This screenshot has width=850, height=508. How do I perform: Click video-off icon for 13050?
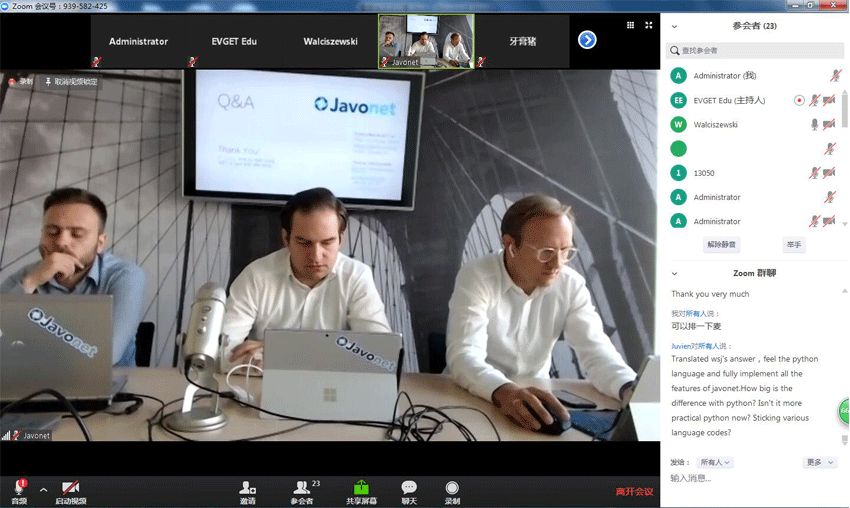[x=829, y=173]
